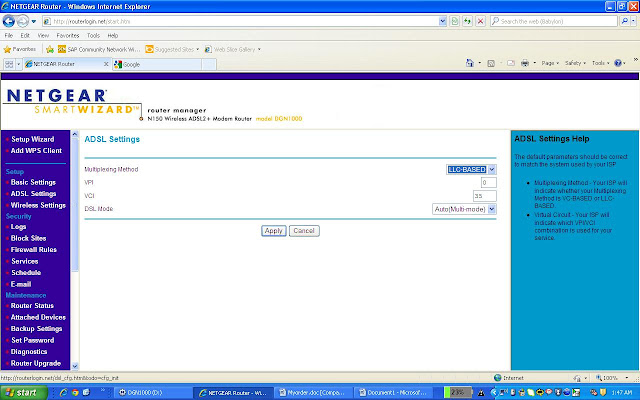Open Block Sites in sidebar
The height and width of the screenshot is (400, 640).
28,238
